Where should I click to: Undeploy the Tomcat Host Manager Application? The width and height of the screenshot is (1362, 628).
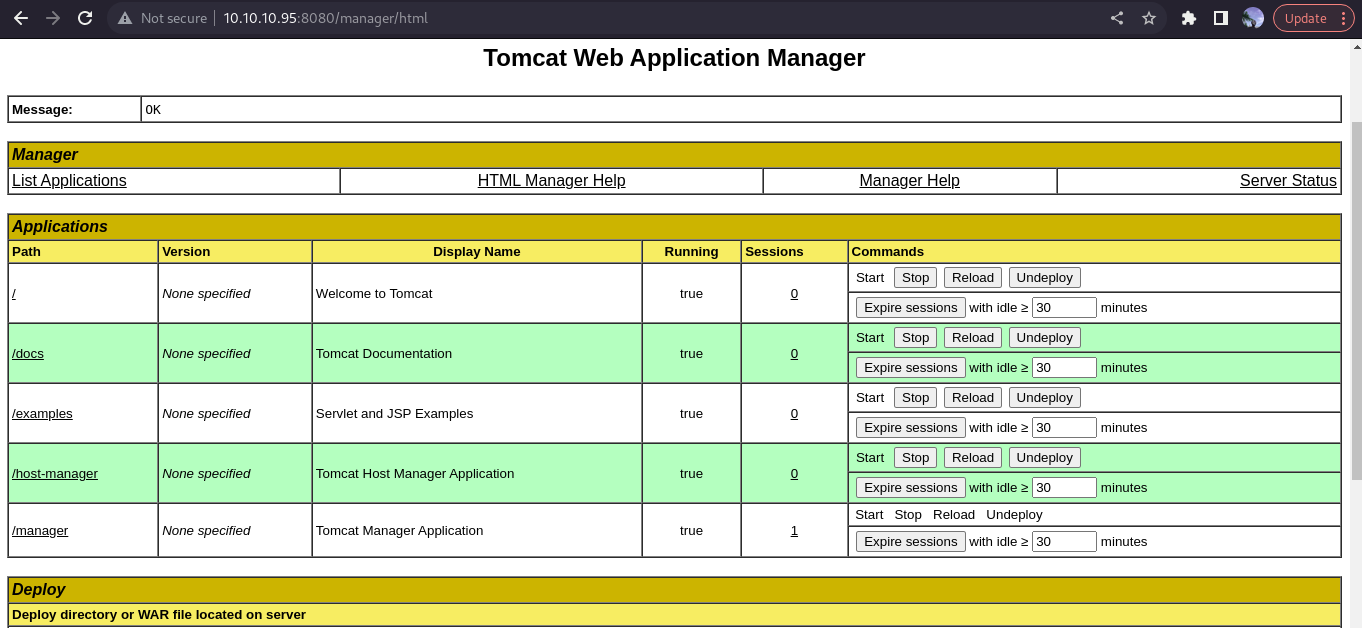pos(1044,458)
